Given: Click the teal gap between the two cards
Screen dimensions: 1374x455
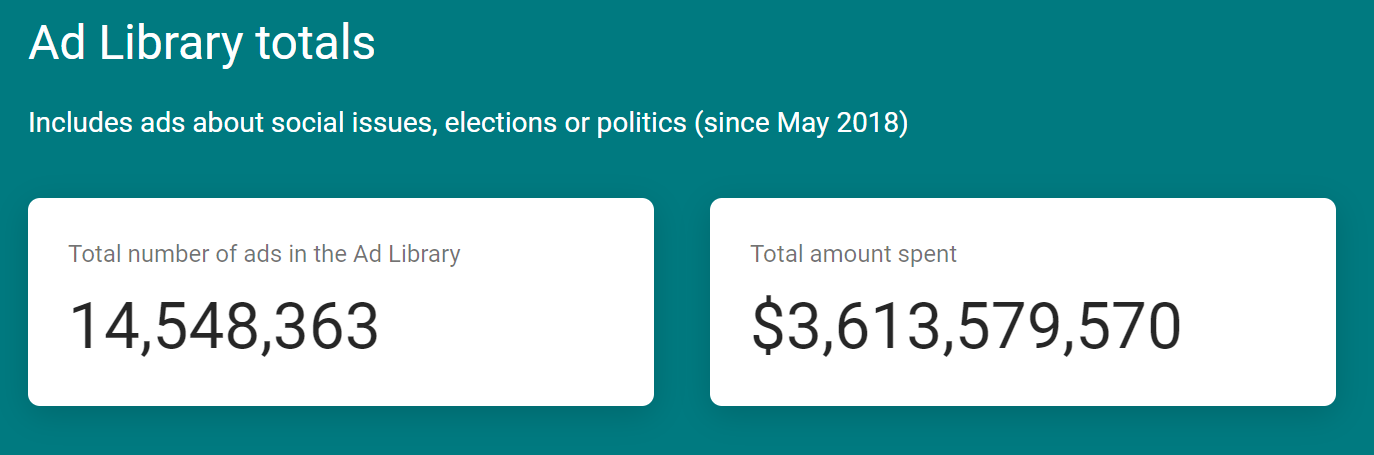Looking at the screenshot, I should (x=682, y=302).
